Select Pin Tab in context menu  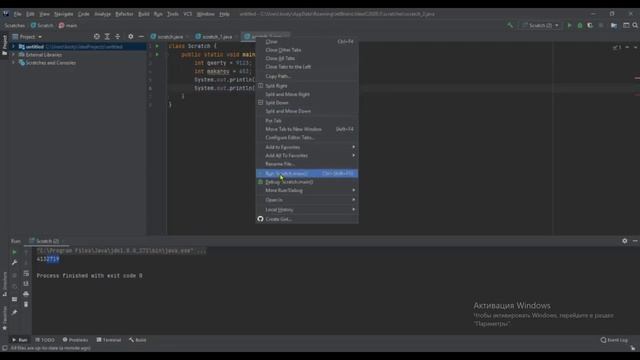(x=307, y=121)
